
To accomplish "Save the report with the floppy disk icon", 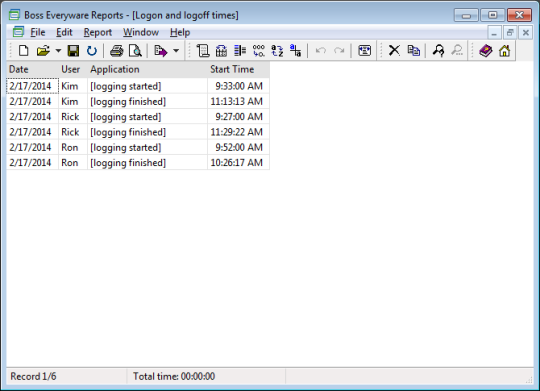I will coord(73,51).
